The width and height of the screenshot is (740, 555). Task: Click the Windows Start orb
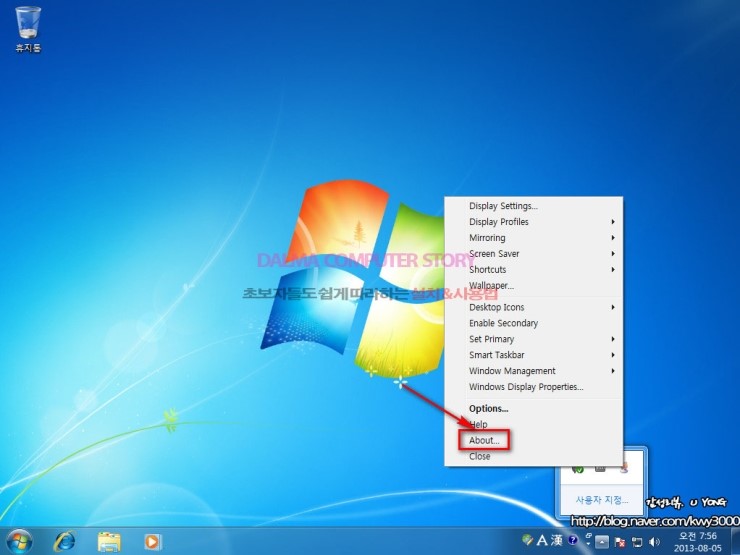point(19,541)
